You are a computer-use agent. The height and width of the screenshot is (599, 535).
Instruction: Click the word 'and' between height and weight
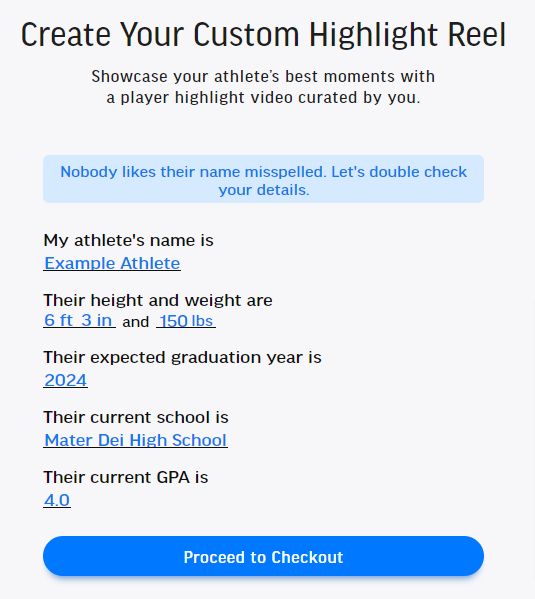pyautogui.click(x=136, y=322)
